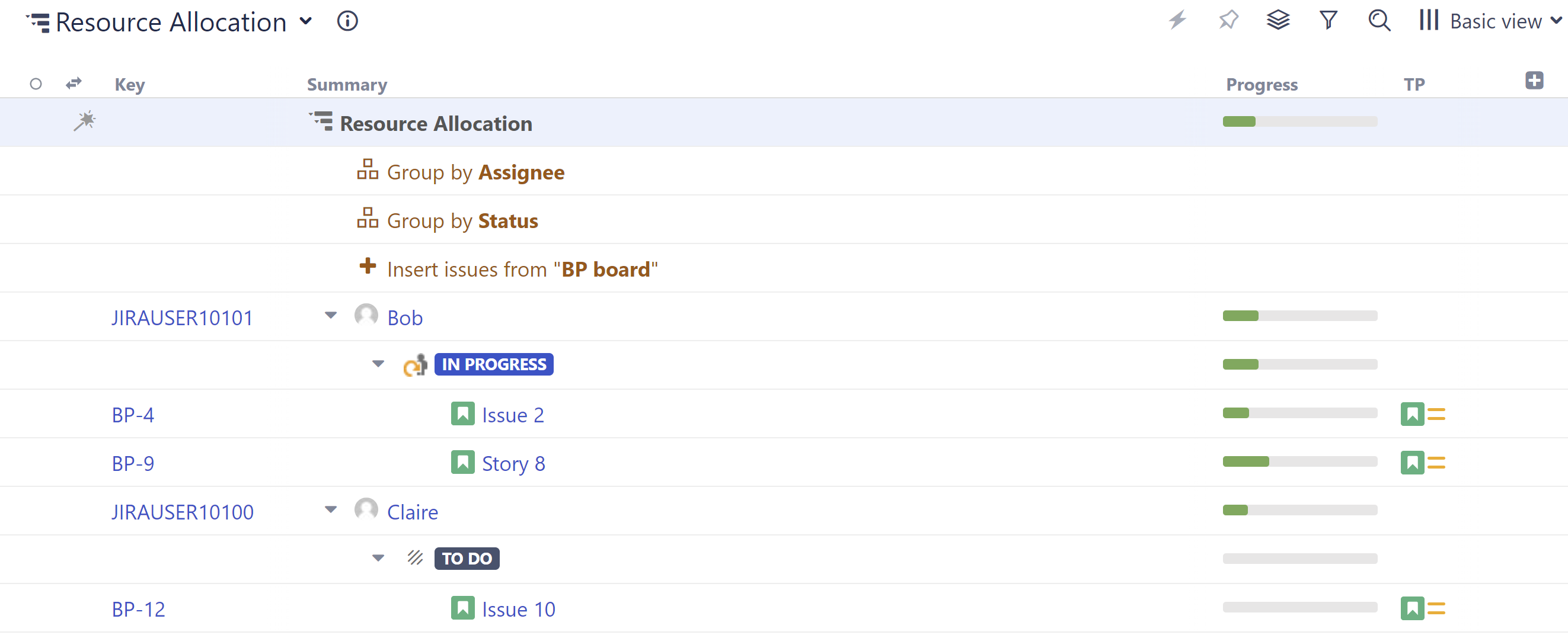Click the circle selection toggle in header
Viewport: 1568px width, 635px height.
(x=36, y=84)
